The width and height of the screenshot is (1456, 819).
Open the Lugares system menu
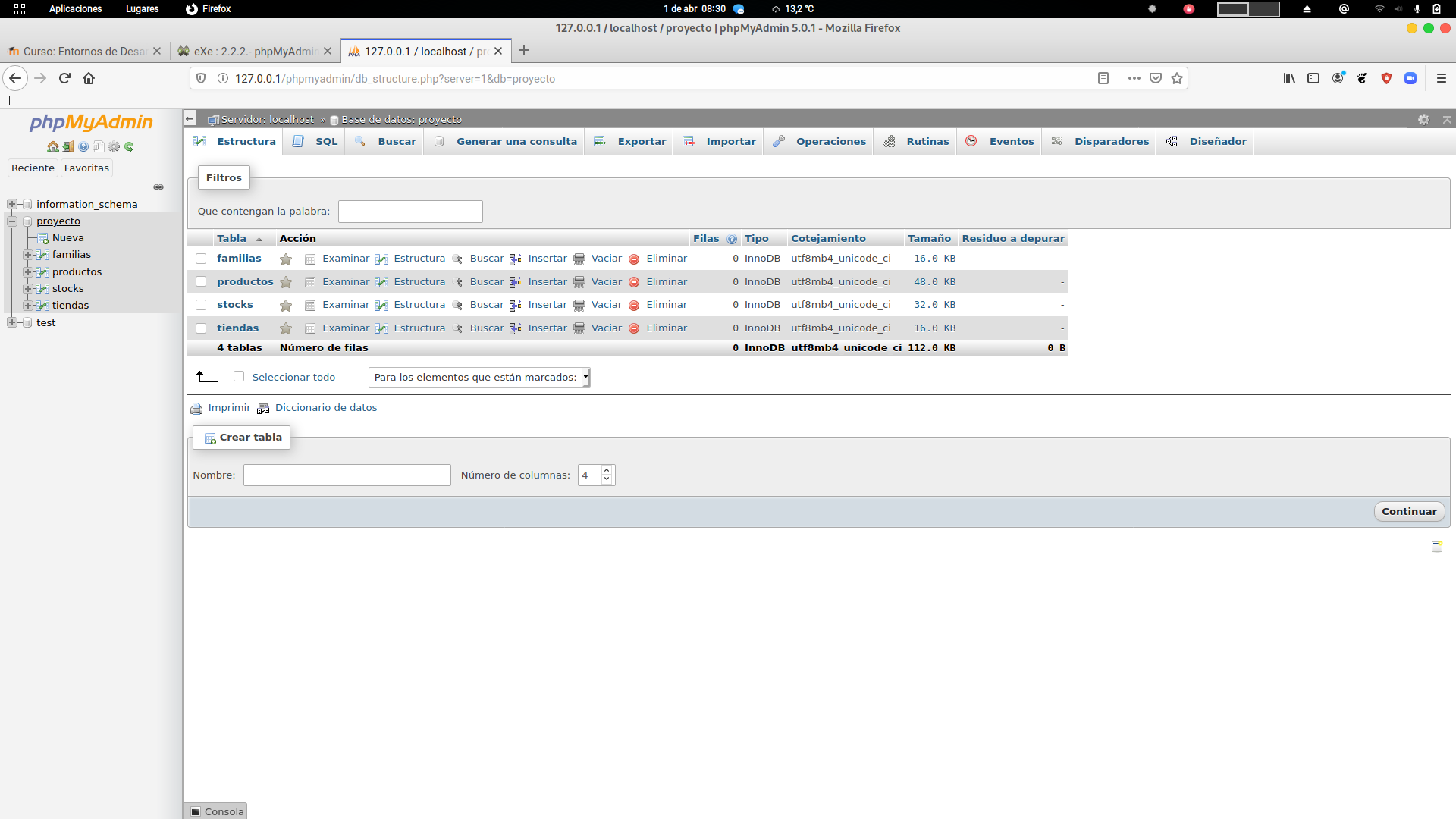coord(142,9)
